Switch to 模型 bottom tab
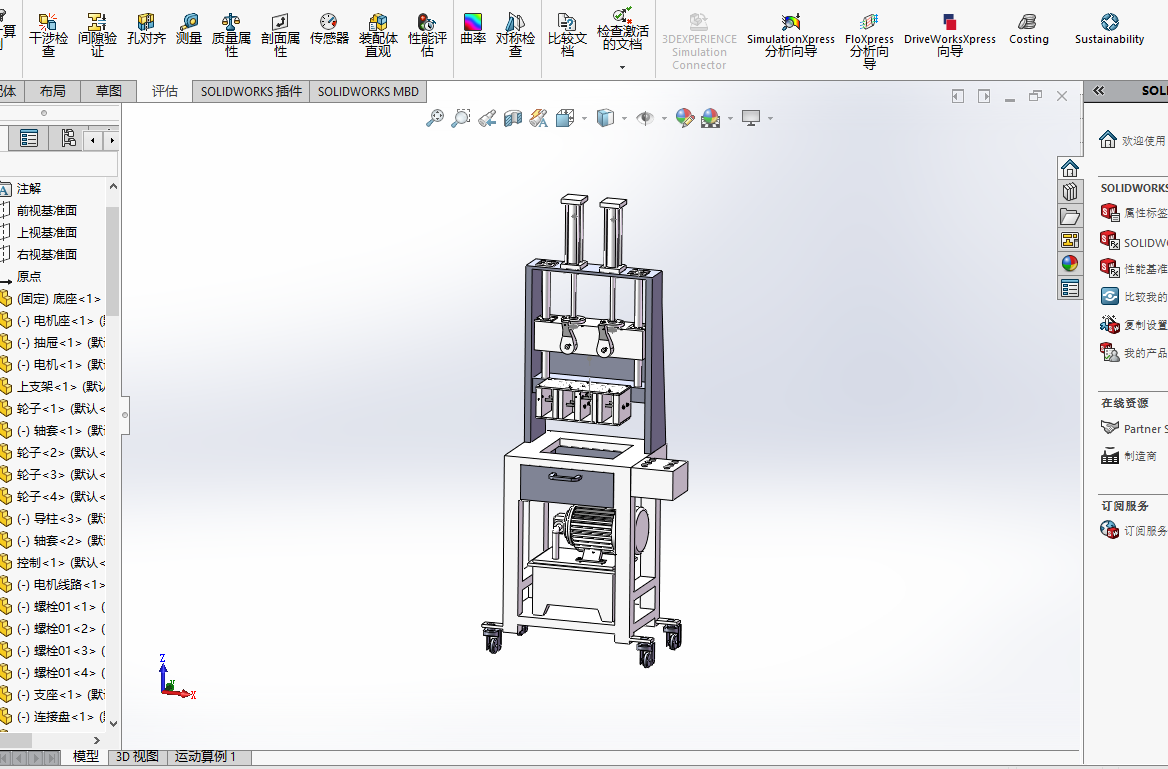Viewport: 1168px width, 769px height. 86,756
